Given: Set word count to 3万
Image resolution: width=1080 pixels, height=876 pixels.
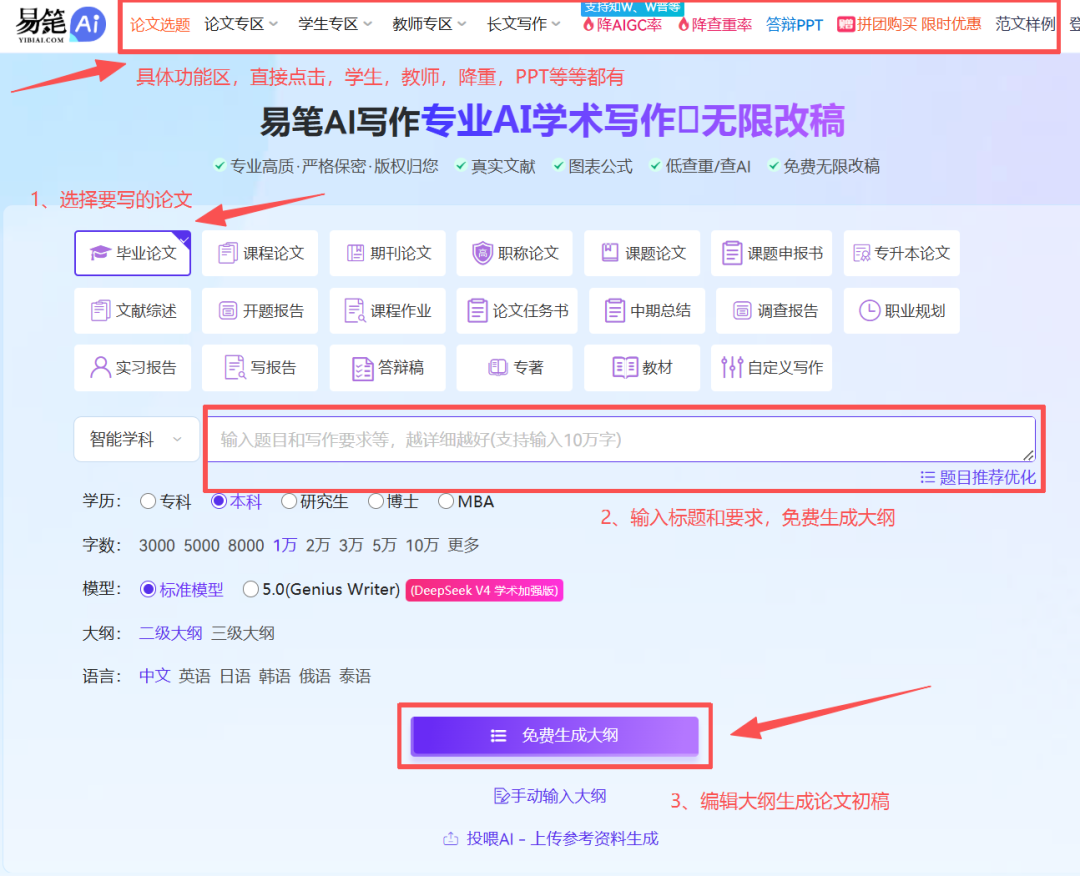Looking at the screenshot, I should [x=351, y=545].
